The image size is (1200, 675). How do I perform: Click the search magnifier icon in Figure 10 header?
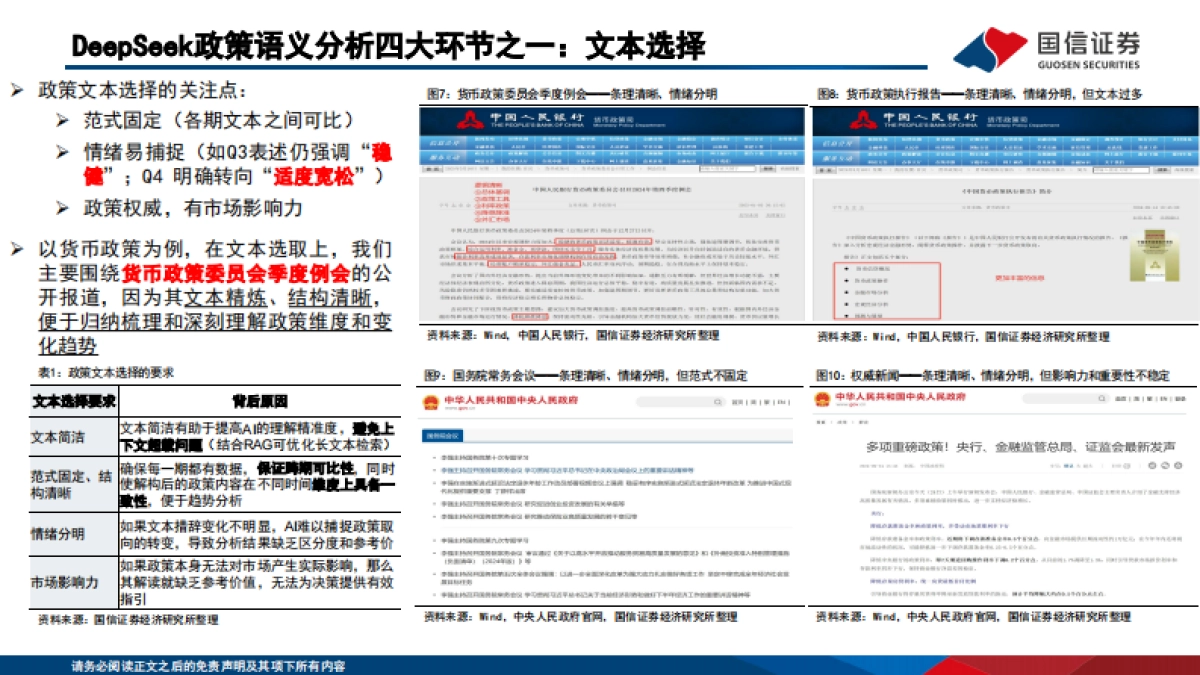(x=1101, y=398)
